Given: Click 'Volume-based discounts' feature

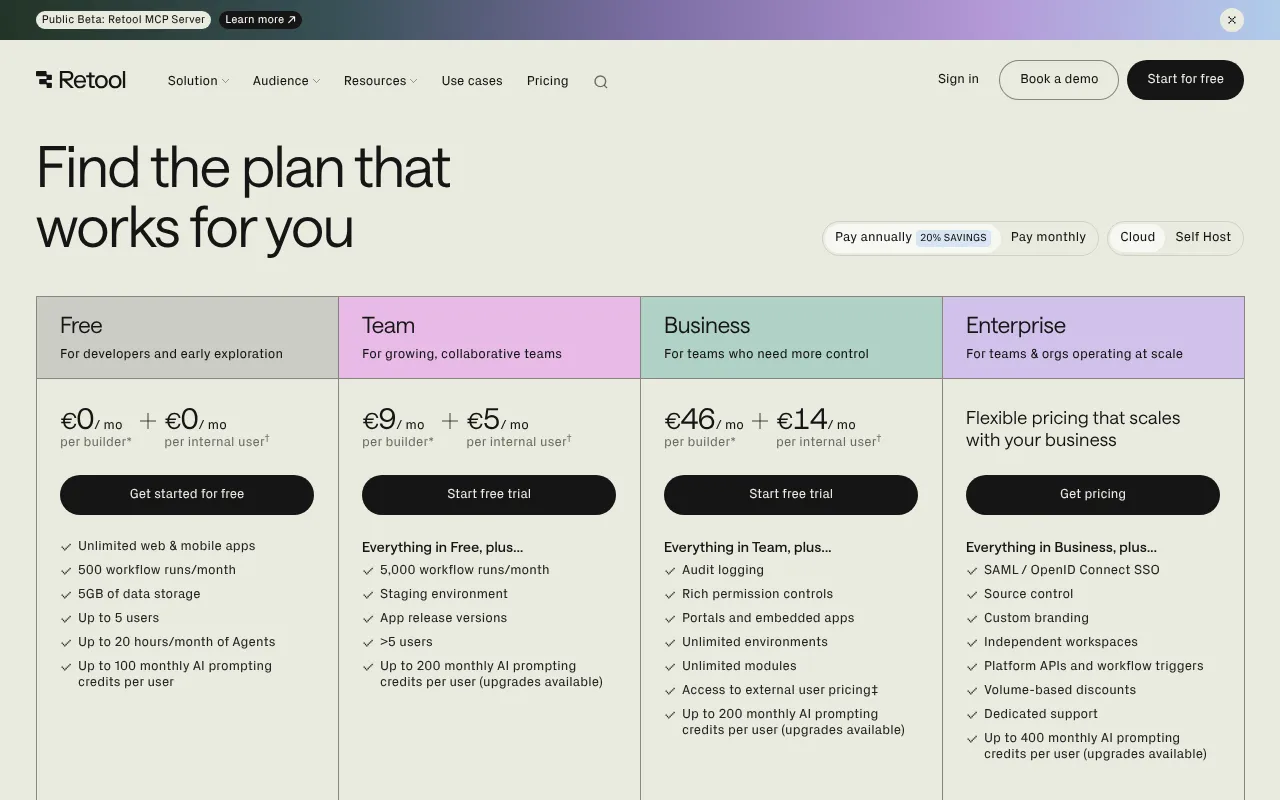Looking at the screenshot, I should (1060, 690).
